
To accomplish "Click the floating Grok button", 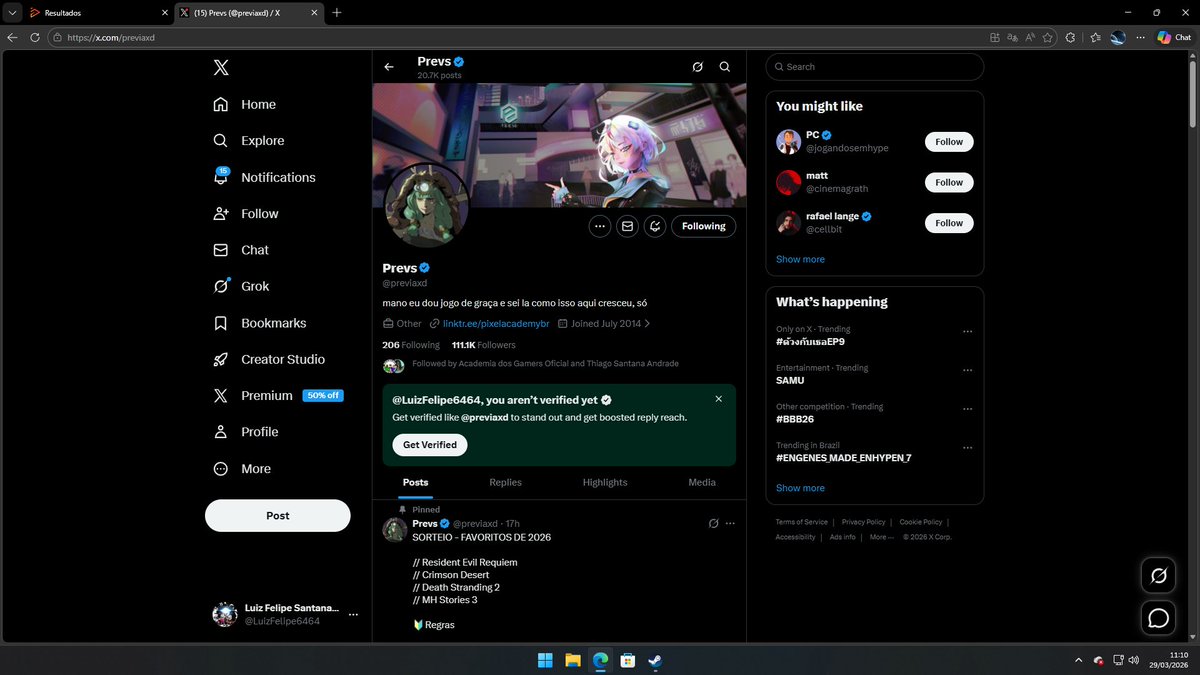I will pyautogui.click(x=1158, y=575).
